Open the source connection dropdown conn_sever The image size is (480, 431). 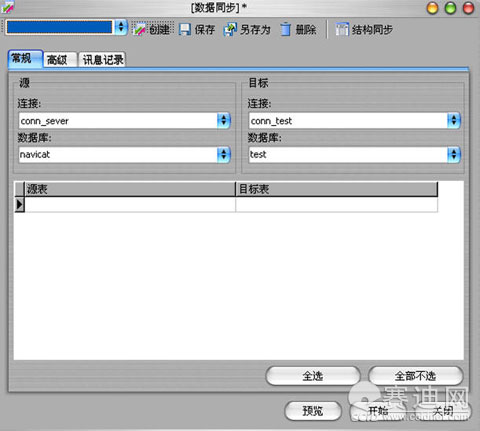(x=224, y=120)
